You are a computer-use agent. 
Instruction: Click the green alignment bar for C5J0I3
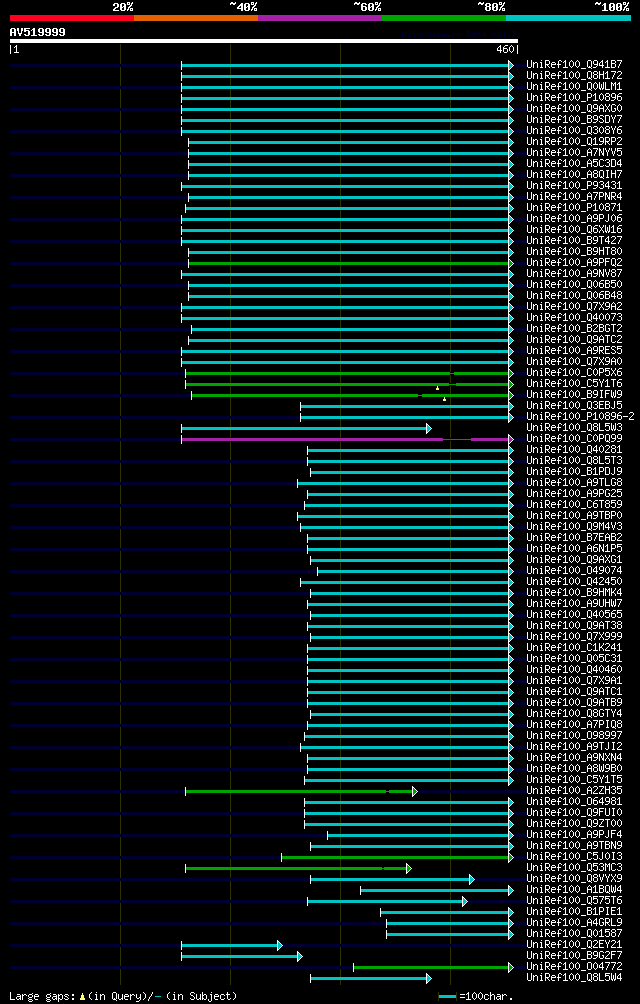[397, 857]
